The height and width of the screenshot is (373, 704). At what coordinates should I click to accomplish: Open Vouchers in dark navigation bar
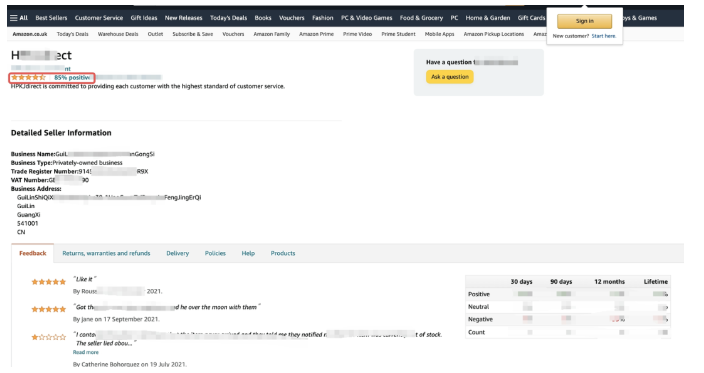coord(291,18)
